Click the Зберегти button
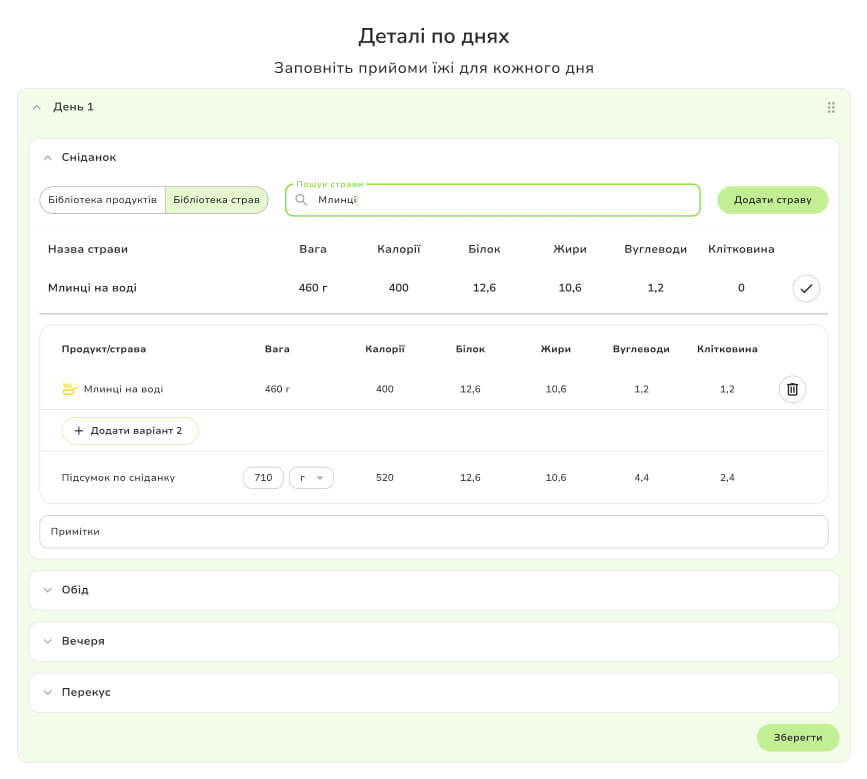The image size is (867, 779). 797,738
